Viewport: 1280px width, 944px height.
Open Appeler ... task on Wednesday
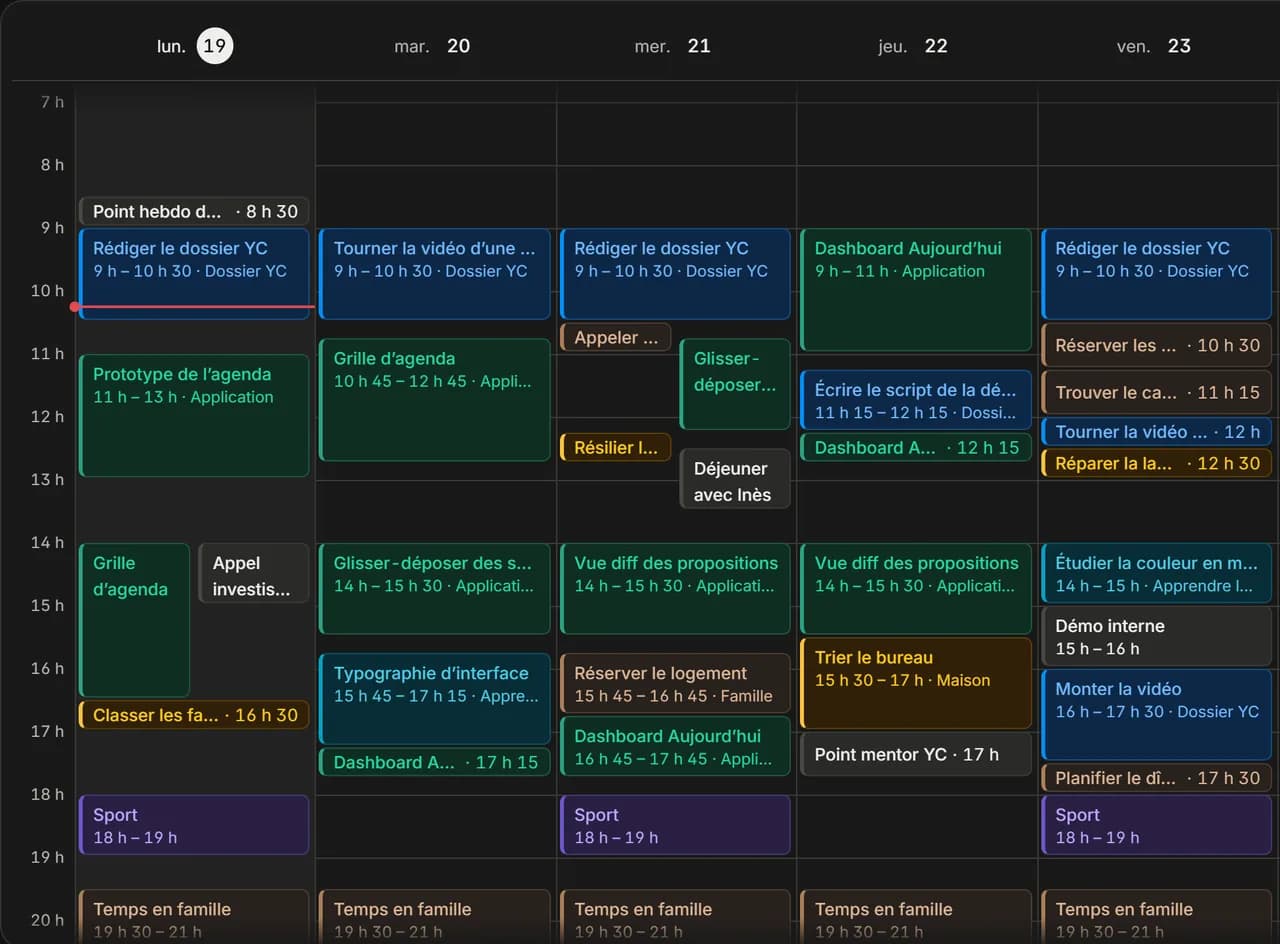tap(615, 337)
